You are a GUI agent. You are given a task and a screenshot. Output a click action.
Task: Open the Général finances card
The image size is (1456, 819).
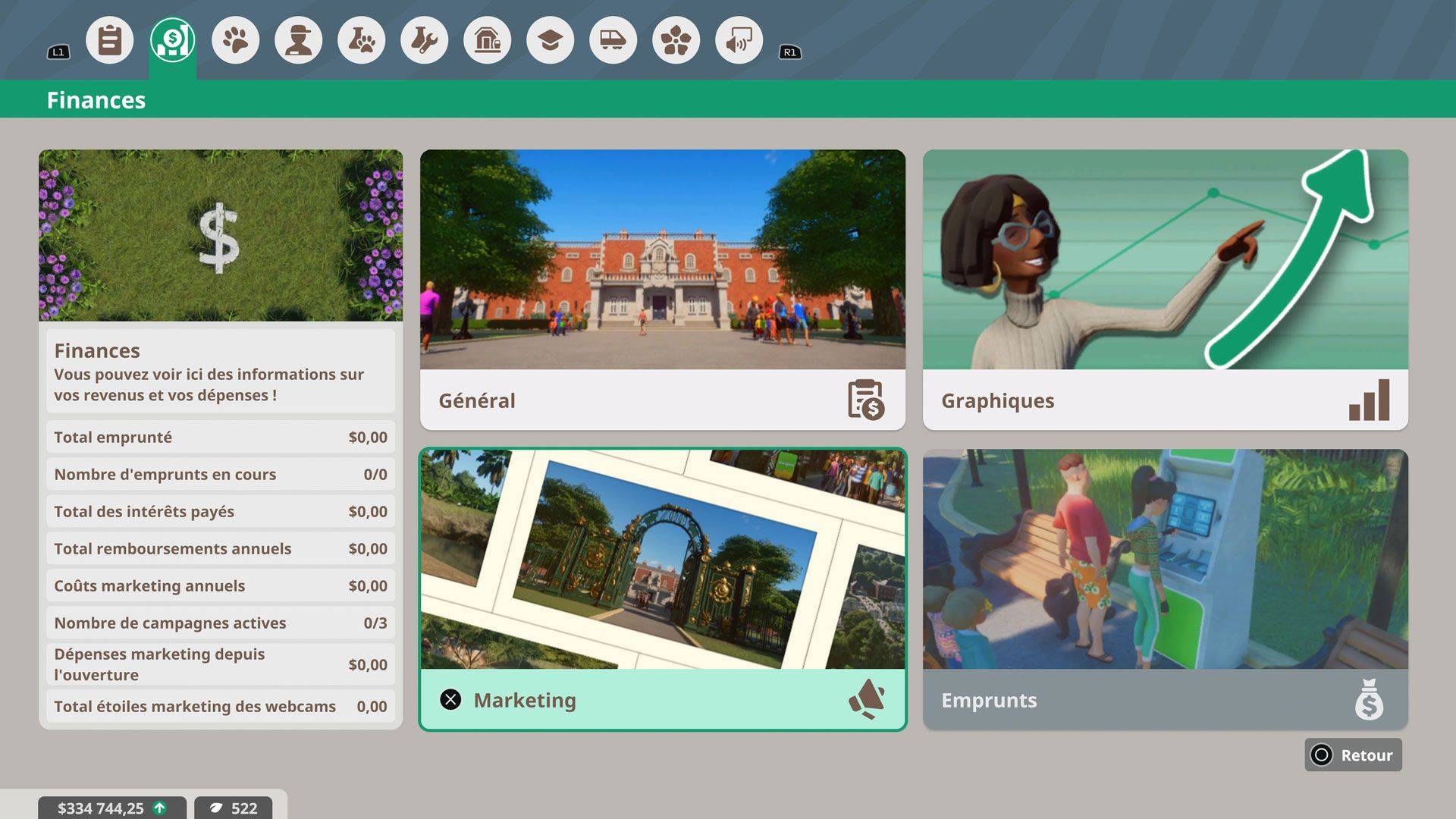[663, 290]
